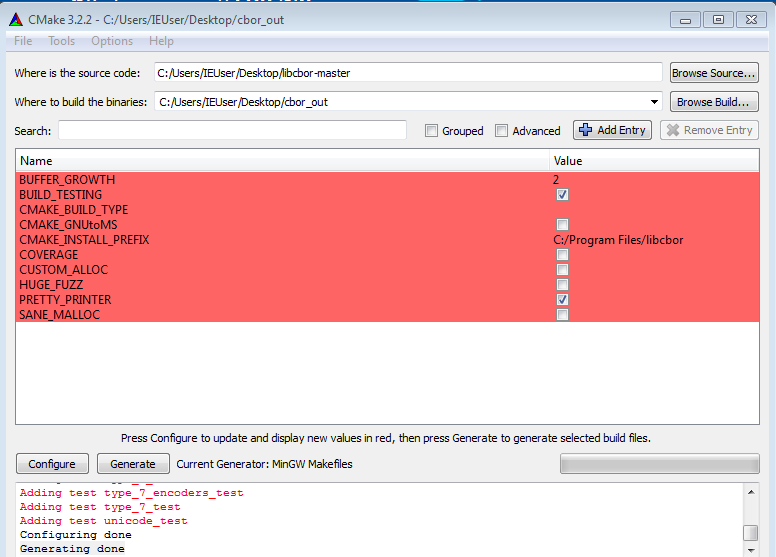The width and height of the screenshot is (776, 557).
Task: Enable the Grouped view checkbox
Action: [431, 131]
